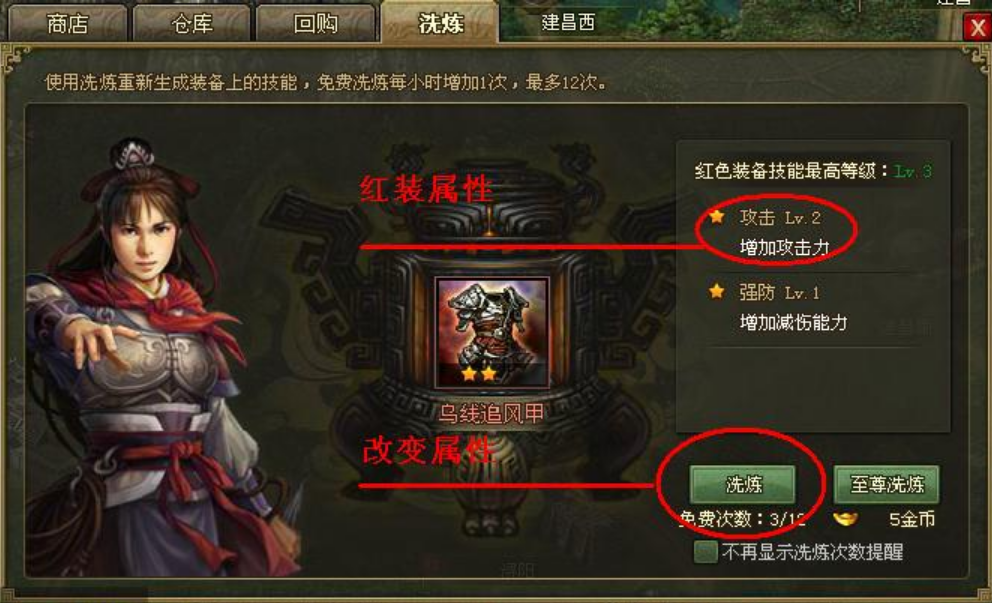This screenshot has height=603, width=992.
Task: Switch to the 仓库 tab
Action: tap(192, 23)
